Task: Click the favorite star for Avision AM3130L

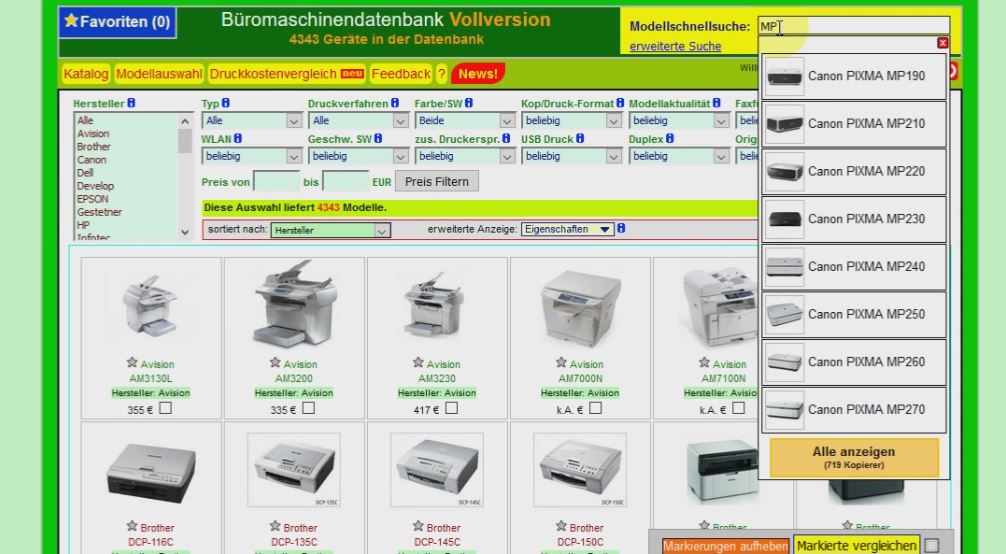Action: pos(132,363)
